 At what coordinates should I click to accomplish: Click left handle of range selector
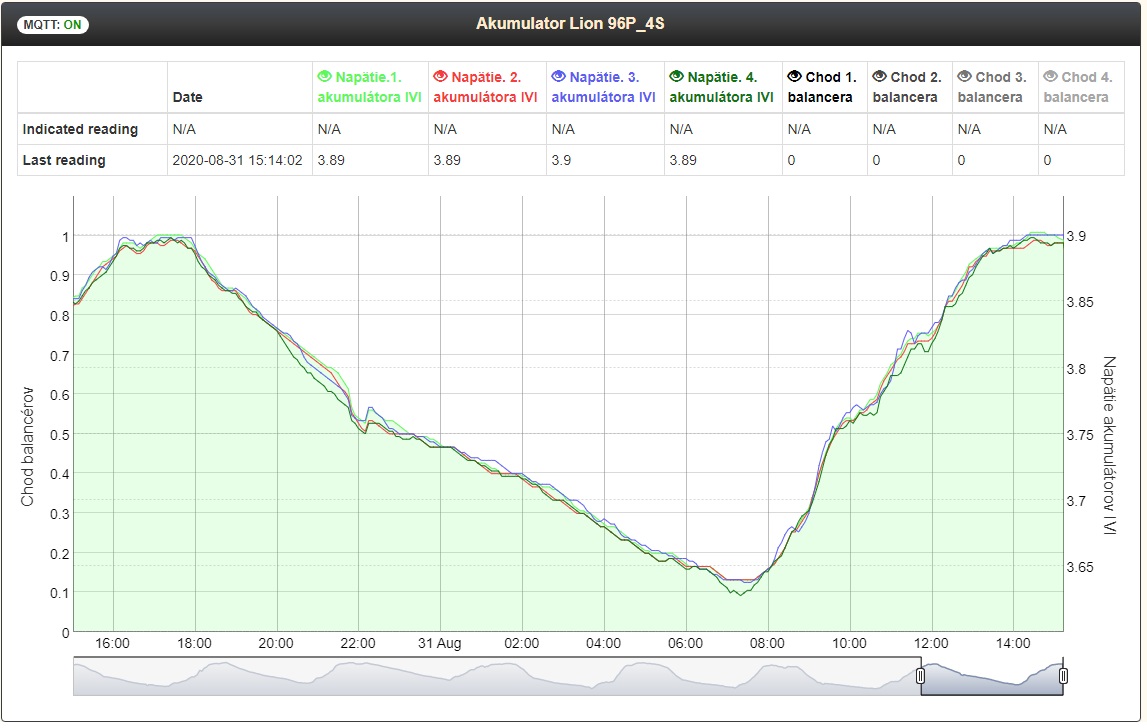pyautogui.click(x=921, y=677)
